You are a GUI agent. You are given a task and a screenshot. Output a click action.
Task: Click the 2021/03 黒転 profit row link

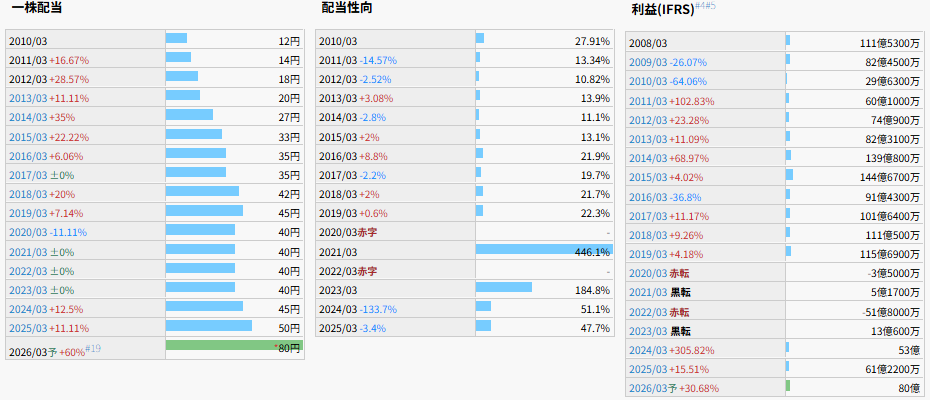coord(647,293)
